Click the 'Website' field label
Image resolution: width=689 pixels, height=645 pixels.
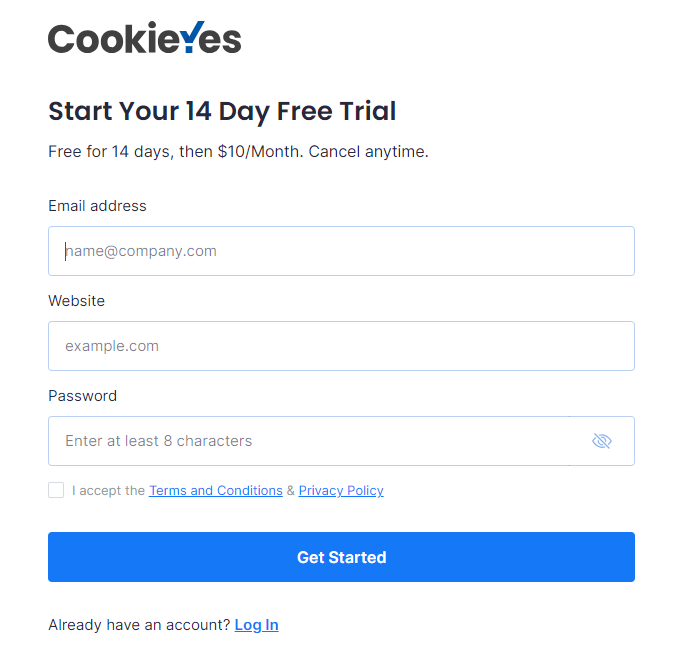[x=76, y=301]
